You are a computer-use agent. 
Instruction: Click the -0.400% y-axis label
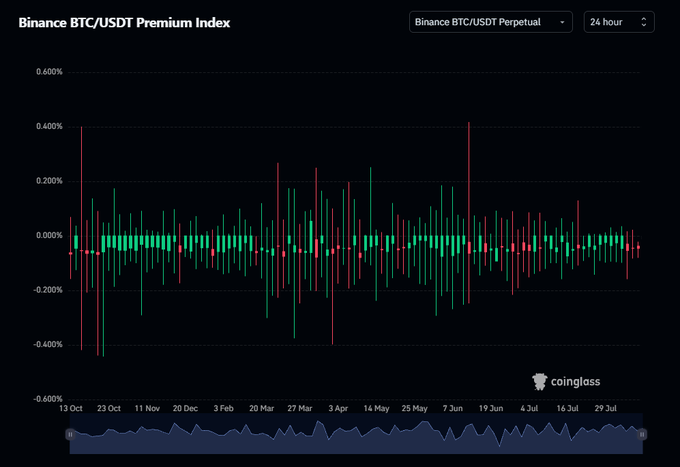[x=48, y=345]
